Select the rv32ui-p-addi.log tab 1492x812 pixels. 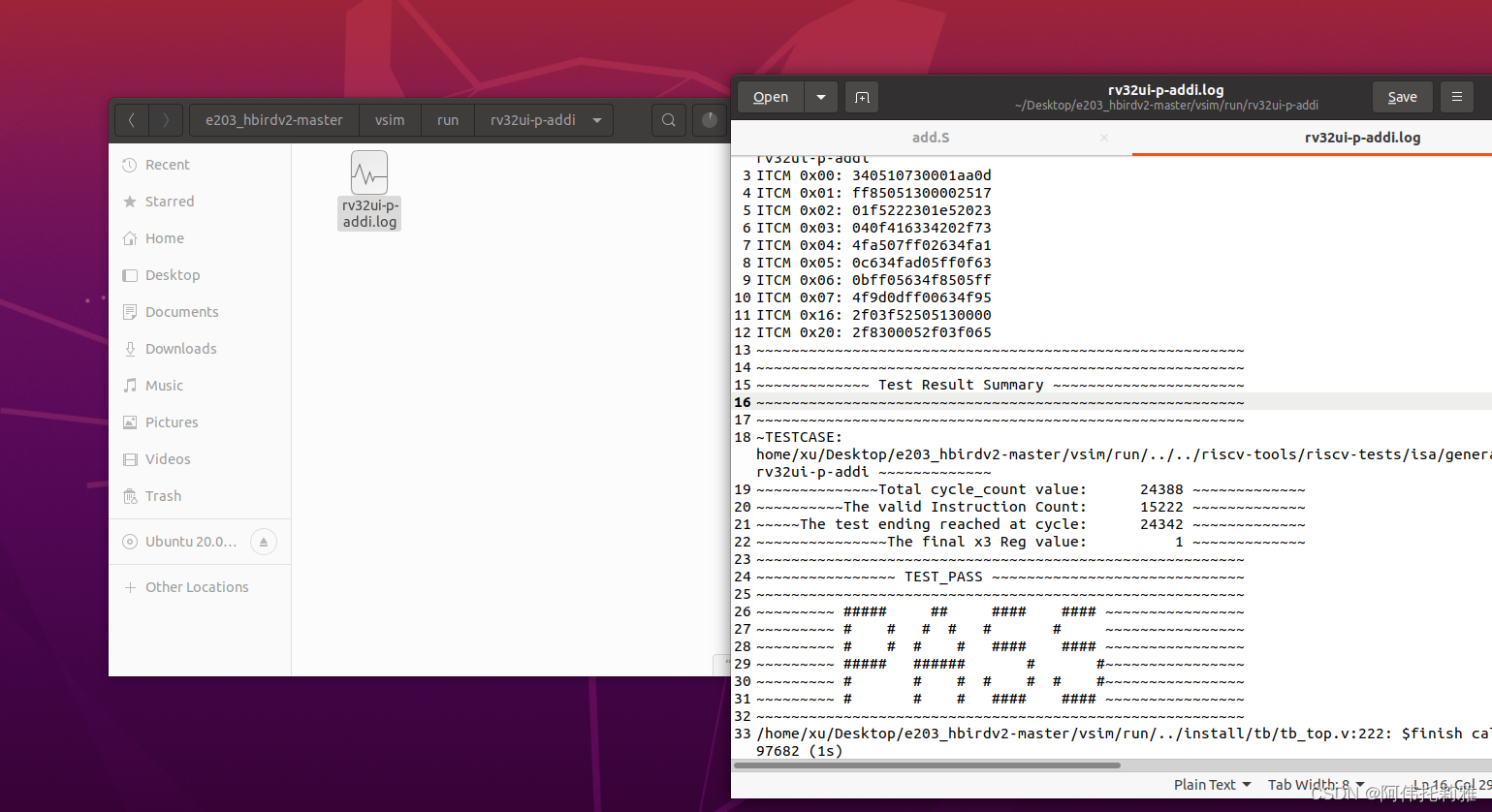[1362, 138]
